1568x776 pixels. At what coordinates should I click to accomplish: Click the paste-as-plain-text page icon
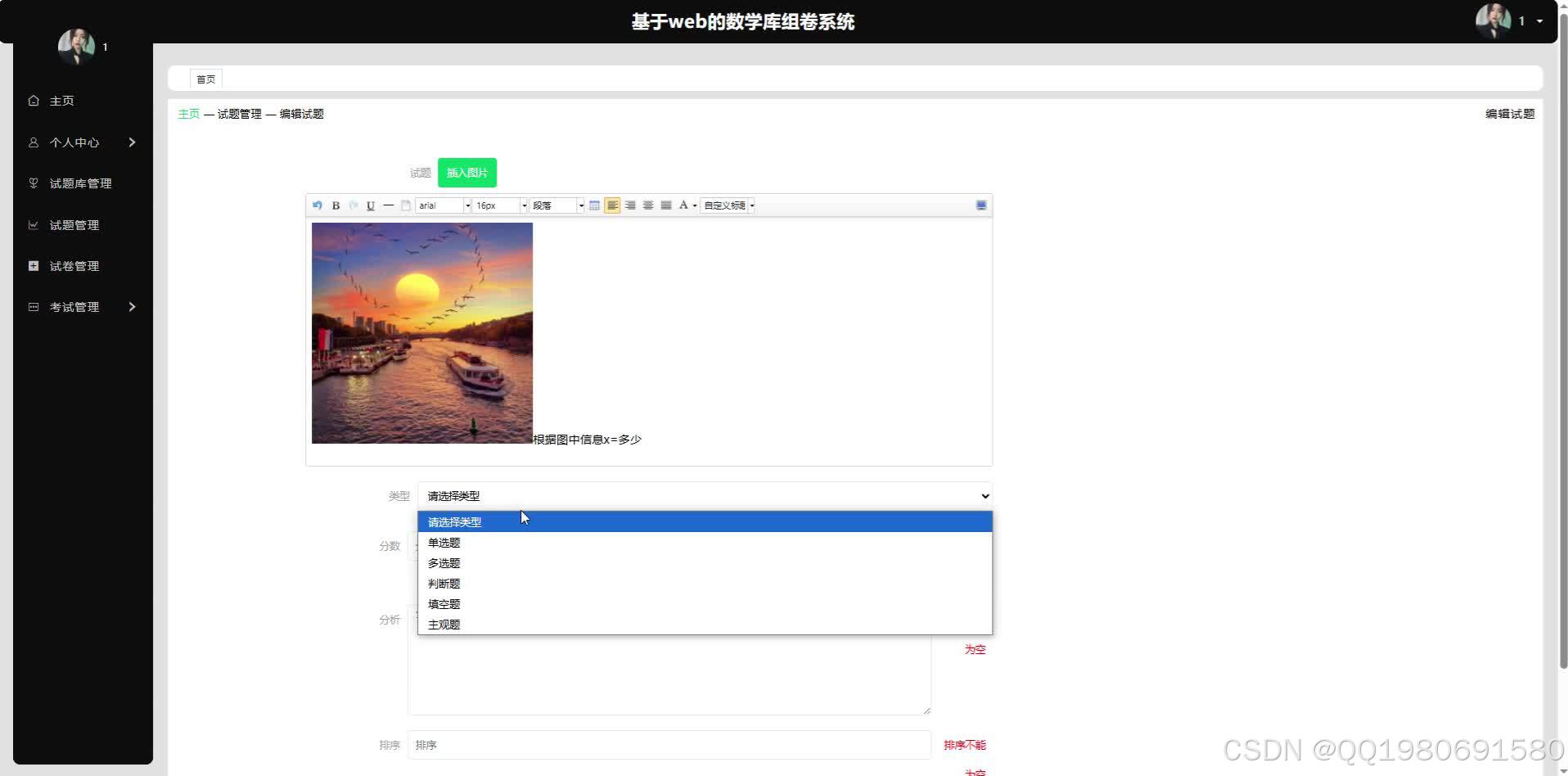click(x=406, y=205)
